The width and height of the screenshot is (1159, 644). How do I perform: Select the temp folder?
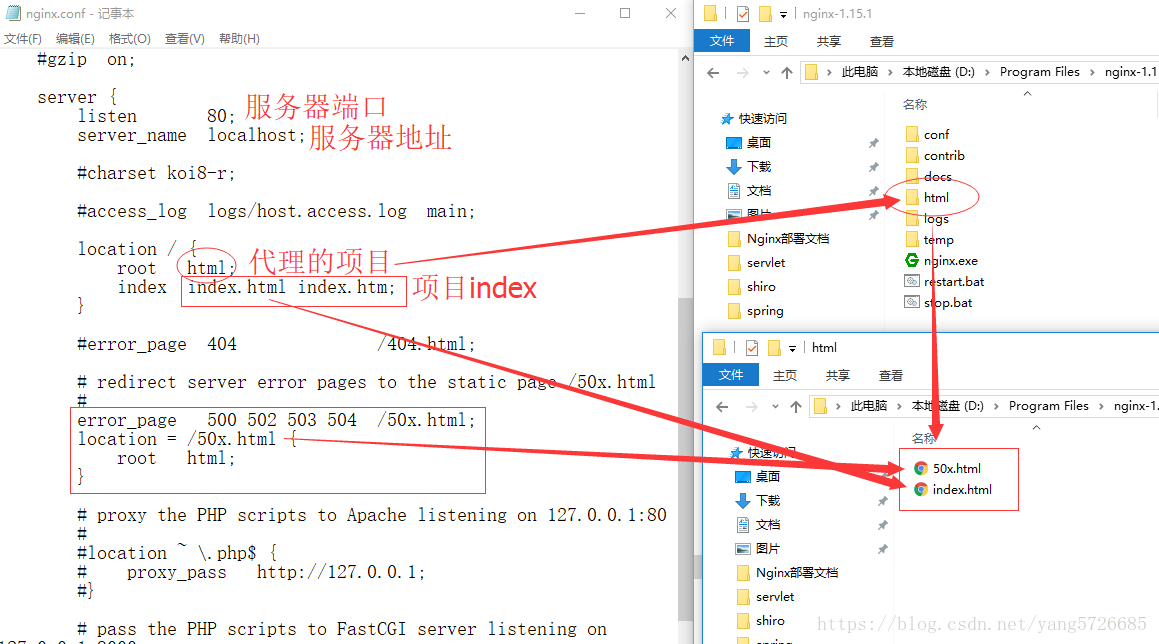(929, 240)
